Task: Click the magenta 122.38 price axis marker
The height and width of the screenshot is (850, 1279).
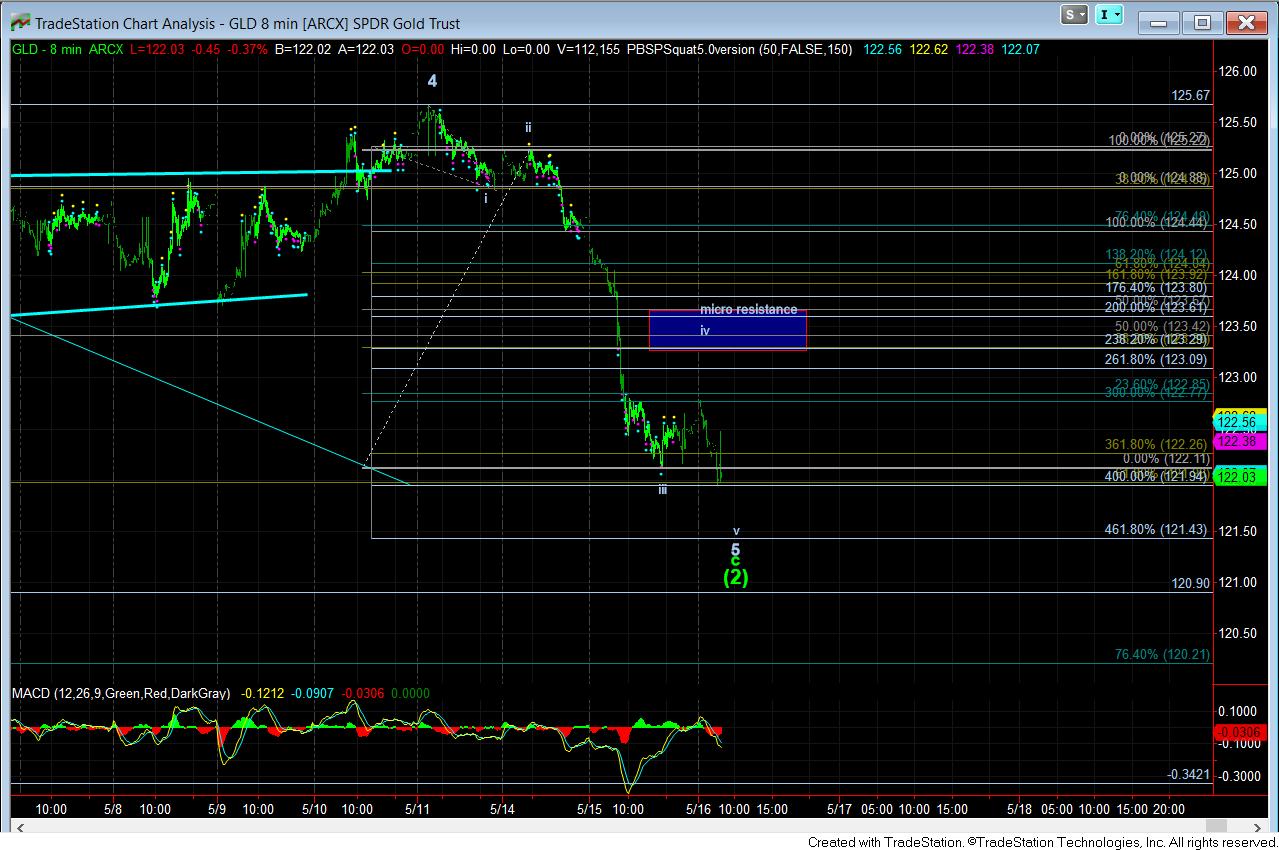Action: [1240, 441]
